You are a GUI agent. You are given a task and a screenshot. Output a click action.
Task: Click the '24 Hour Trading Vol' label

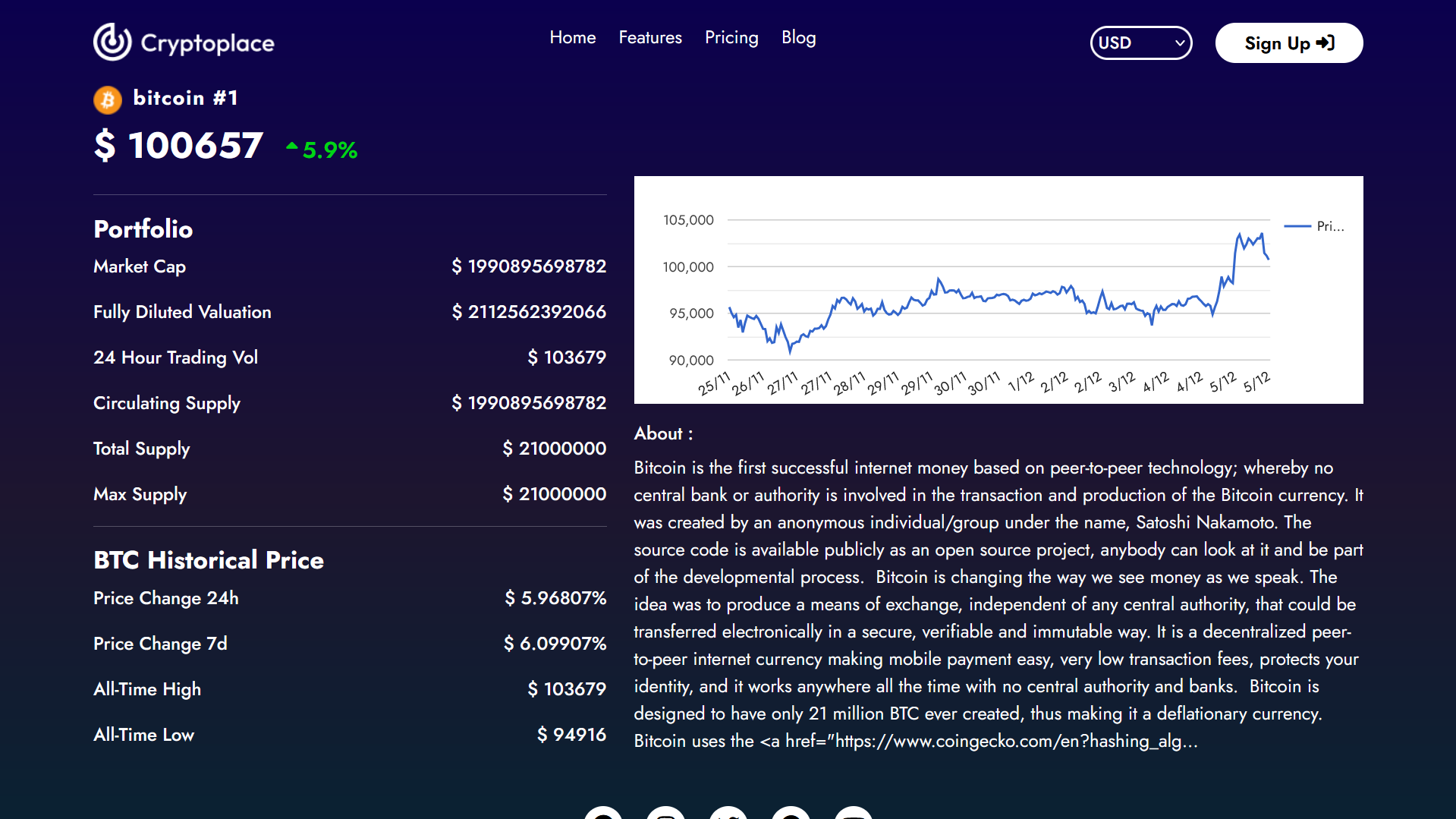pyautogui.click(x=175, y=358)
